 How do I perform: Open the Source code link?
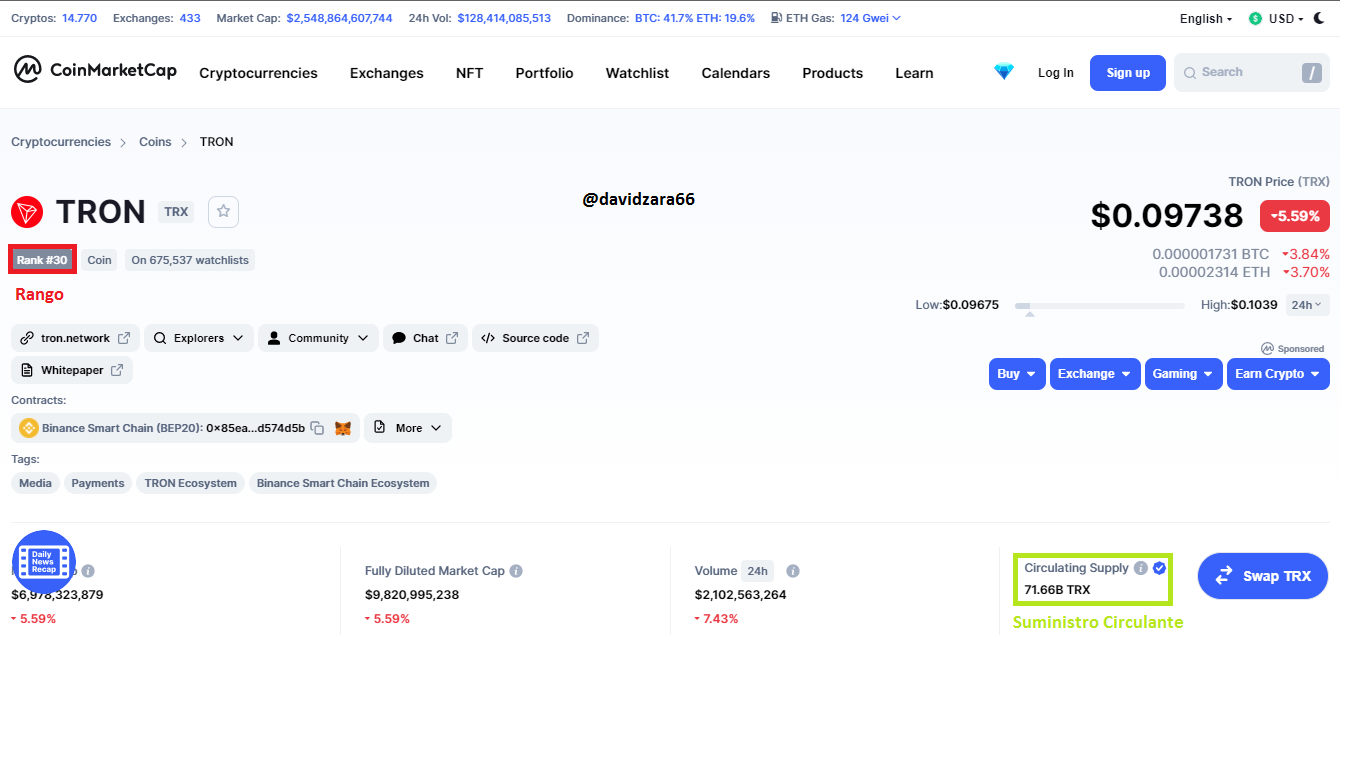coord(535,338)
